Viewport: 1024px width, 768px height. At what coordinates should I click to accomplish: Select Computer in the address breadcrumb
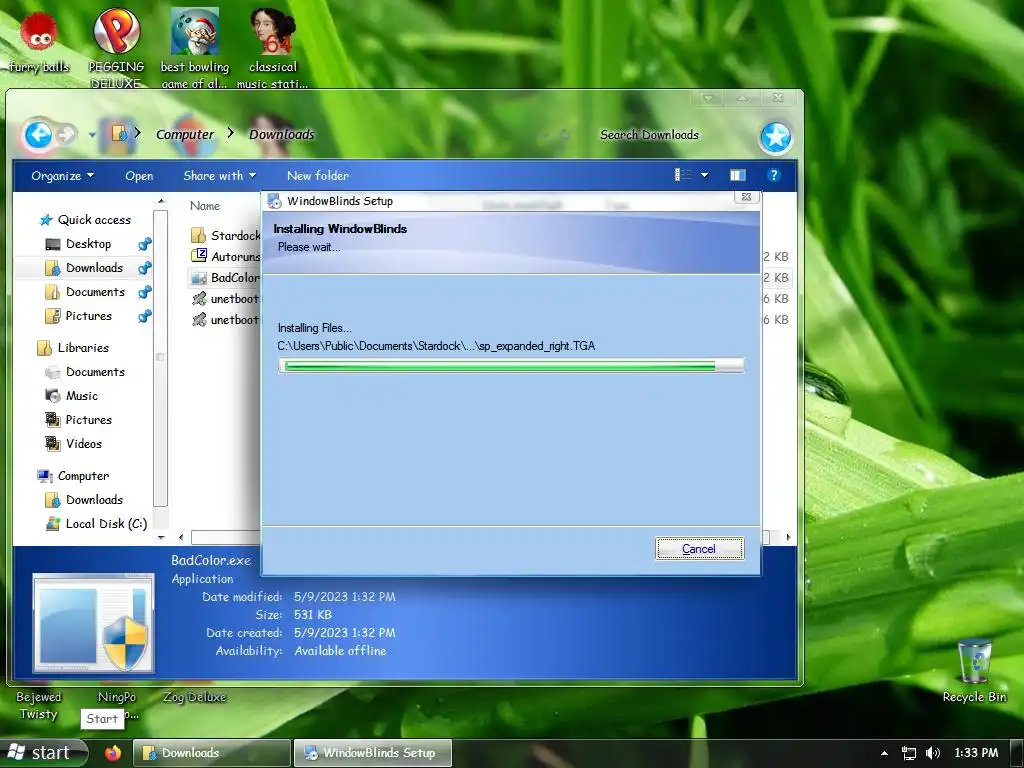click(185, 135)
